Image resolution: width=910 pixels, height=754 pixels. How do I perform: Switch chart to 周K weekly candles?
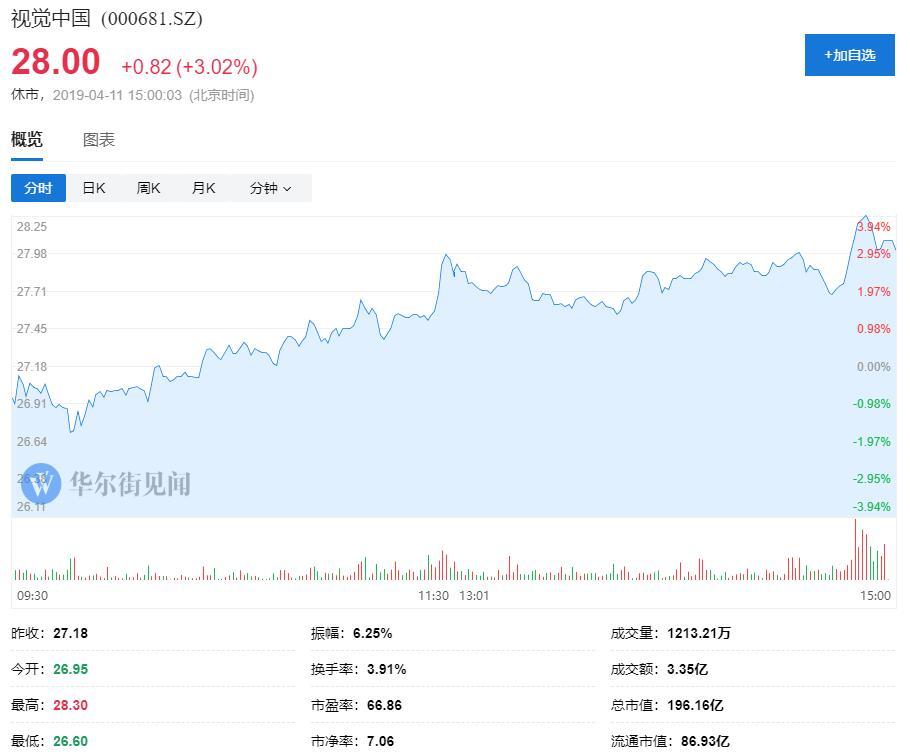click(x=148, y=188)
